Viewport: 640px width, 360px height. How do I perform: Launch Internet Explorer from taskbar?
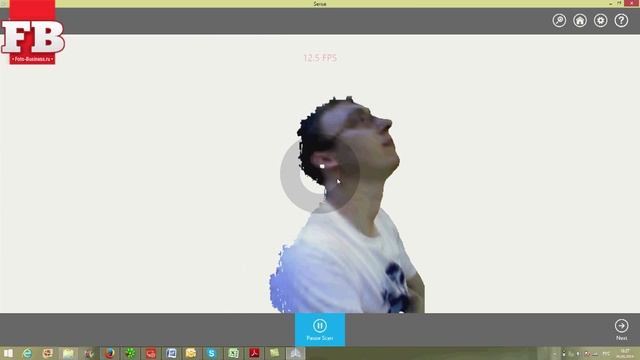tap(27, 353)
